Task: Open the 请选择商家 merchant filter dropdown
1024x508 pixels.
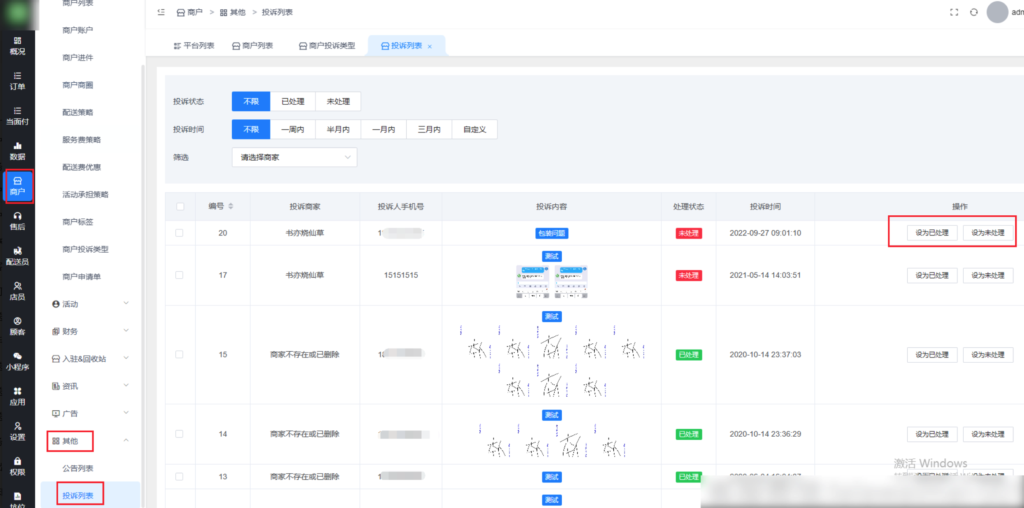Action: pos(293,157)
